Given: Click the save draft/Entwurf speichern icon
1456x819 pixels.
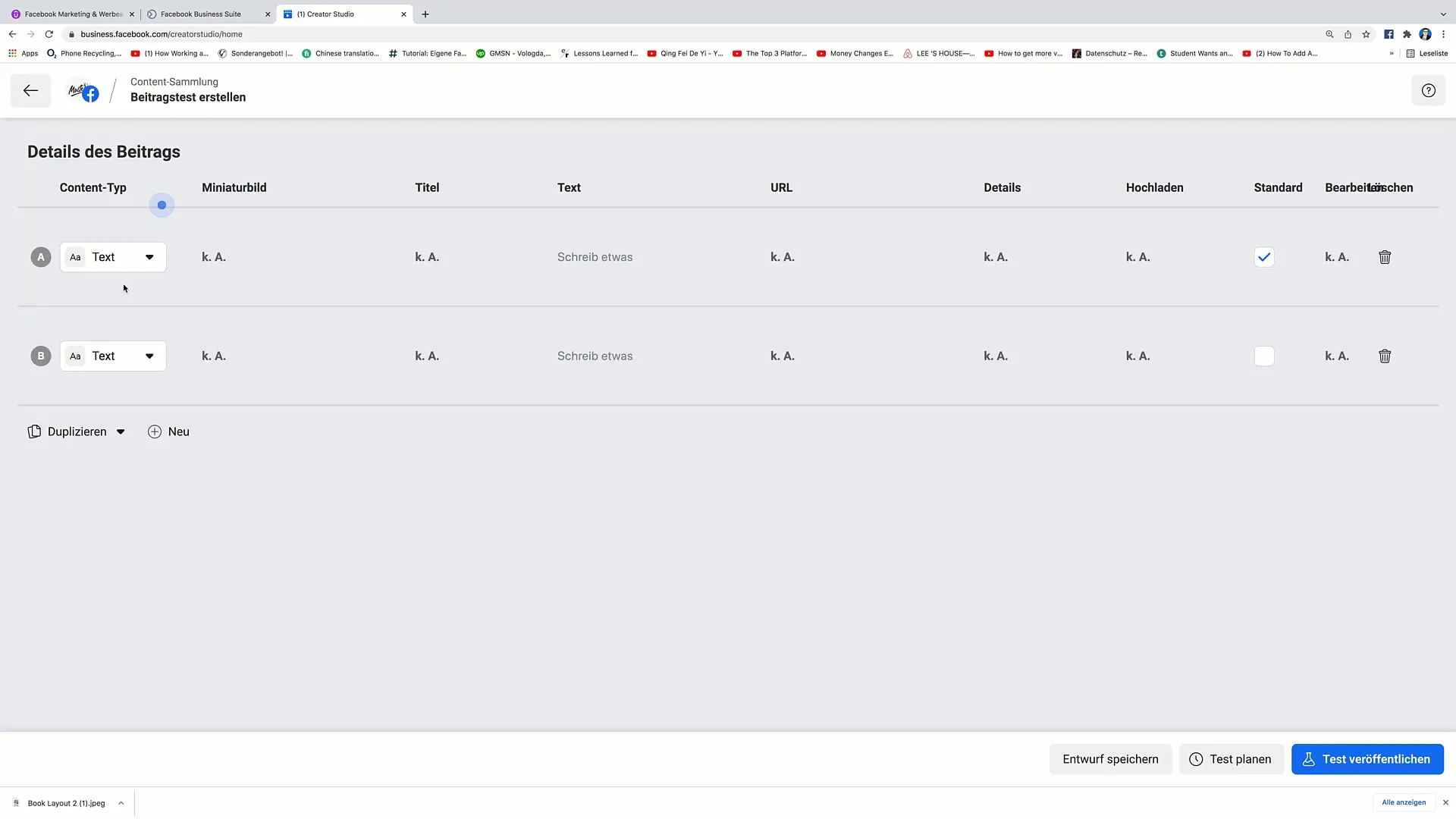Looking at the screenshot, I should (1109, 758).
